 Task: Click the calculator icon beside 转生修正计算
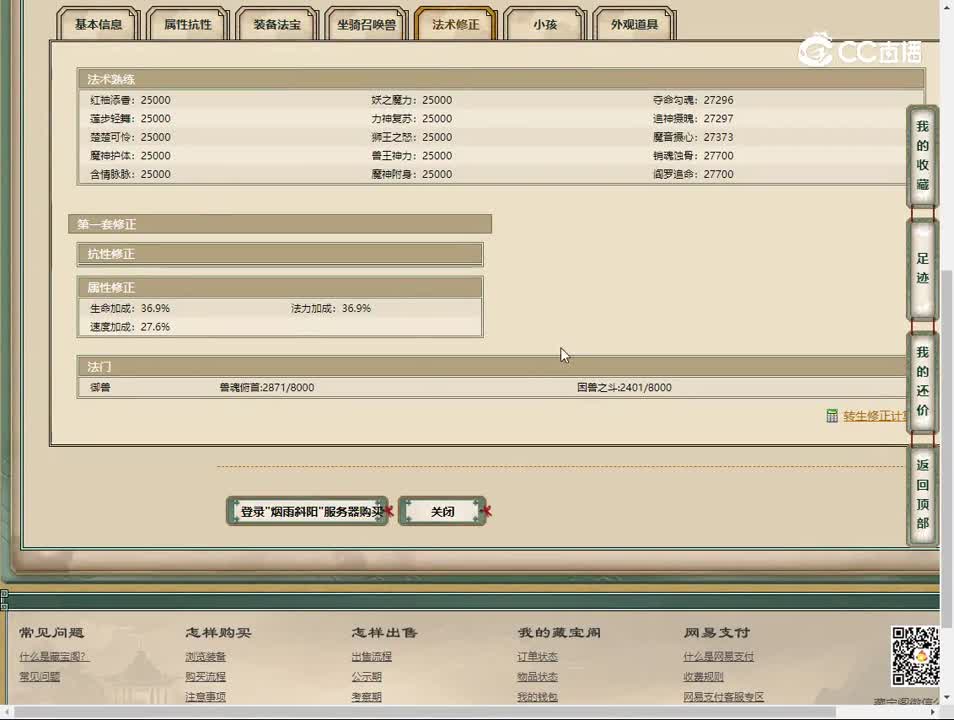point(832,416)
